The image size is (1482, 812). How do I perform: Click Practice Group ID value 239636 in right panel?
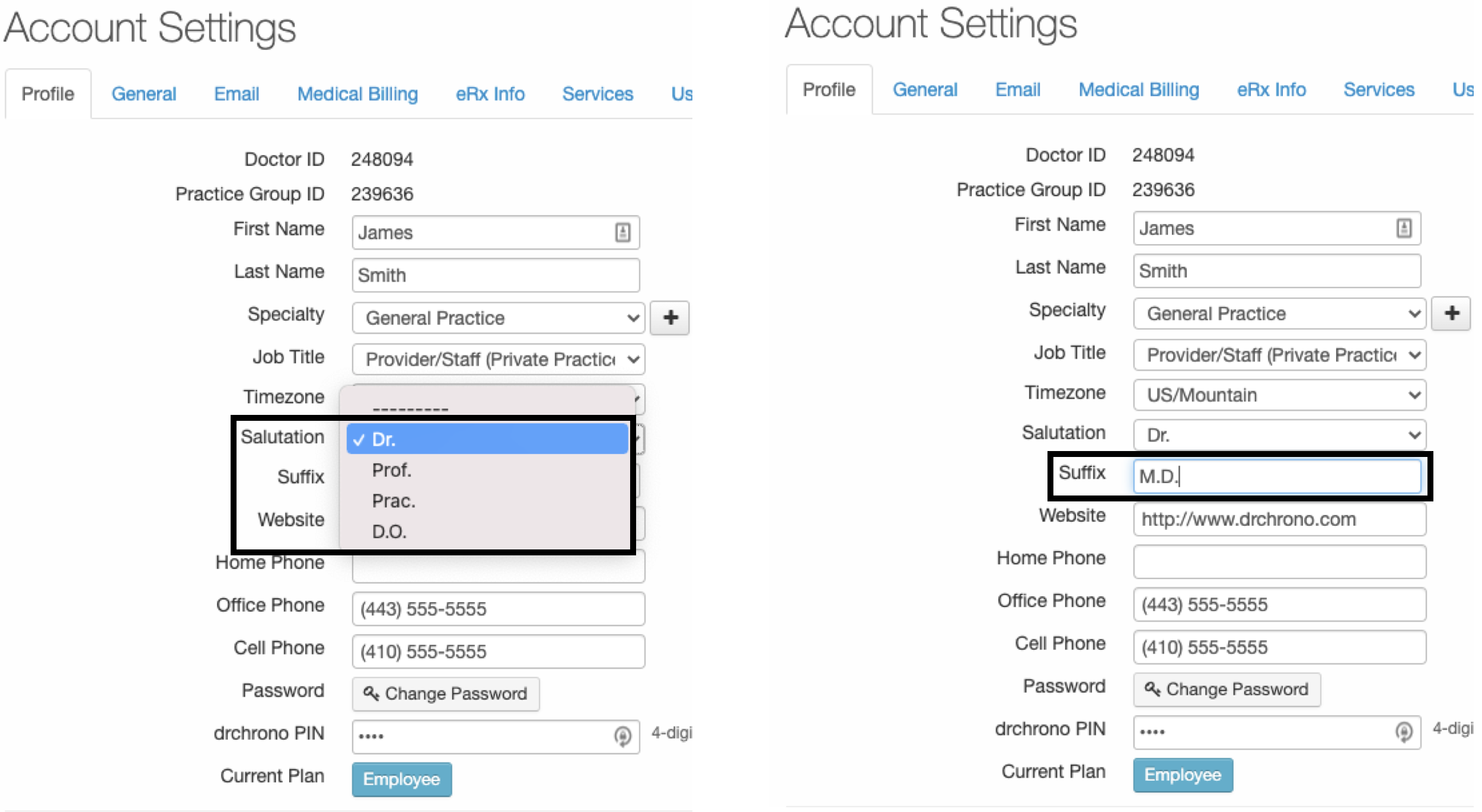1163,190
